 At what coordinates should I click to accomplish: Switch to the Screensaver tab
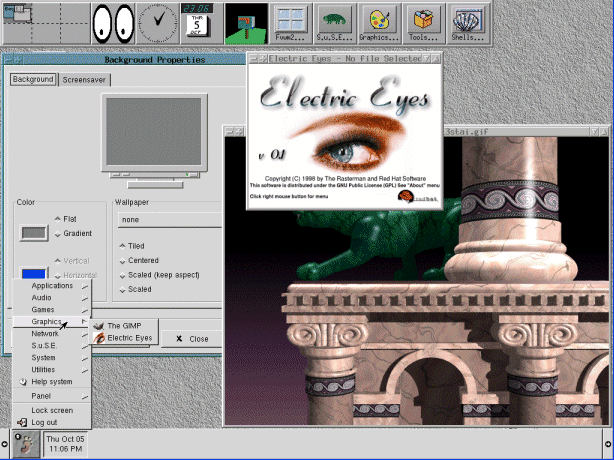pos(84,80)
